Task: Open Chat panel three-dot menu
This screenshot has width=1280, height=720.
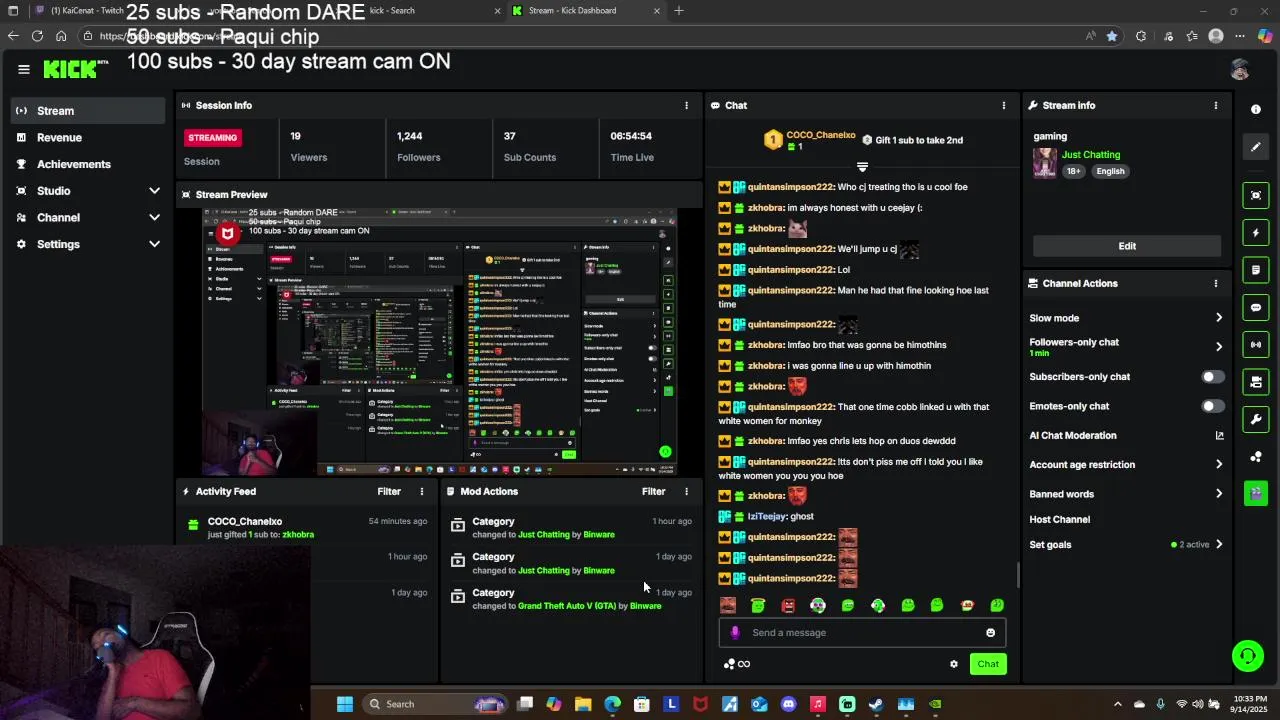Action: (x=1004, y=105)
